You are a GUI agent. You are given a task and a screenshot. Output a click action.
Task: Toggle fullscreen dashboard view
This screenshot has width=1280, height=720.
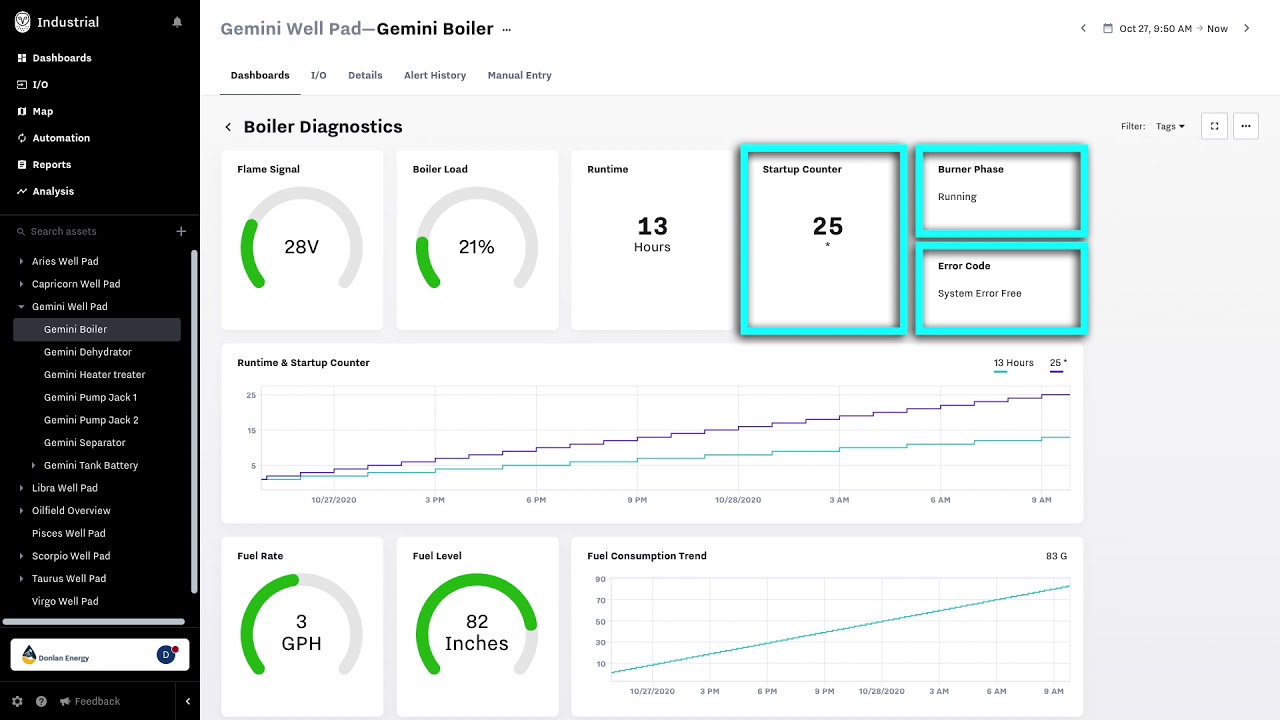[1214, 126]
